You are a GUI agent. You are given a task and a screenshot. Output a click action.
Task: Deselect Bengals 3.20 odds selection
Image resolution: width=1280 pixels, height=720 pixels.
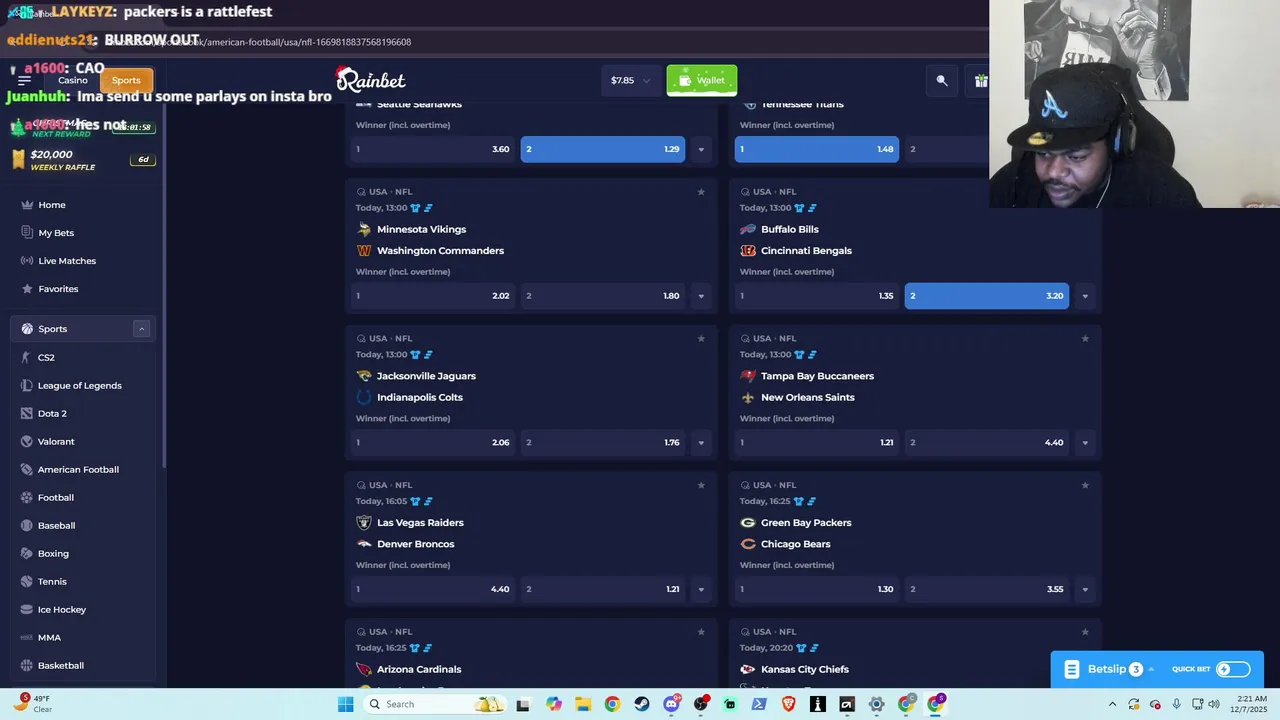click(986, 296)
